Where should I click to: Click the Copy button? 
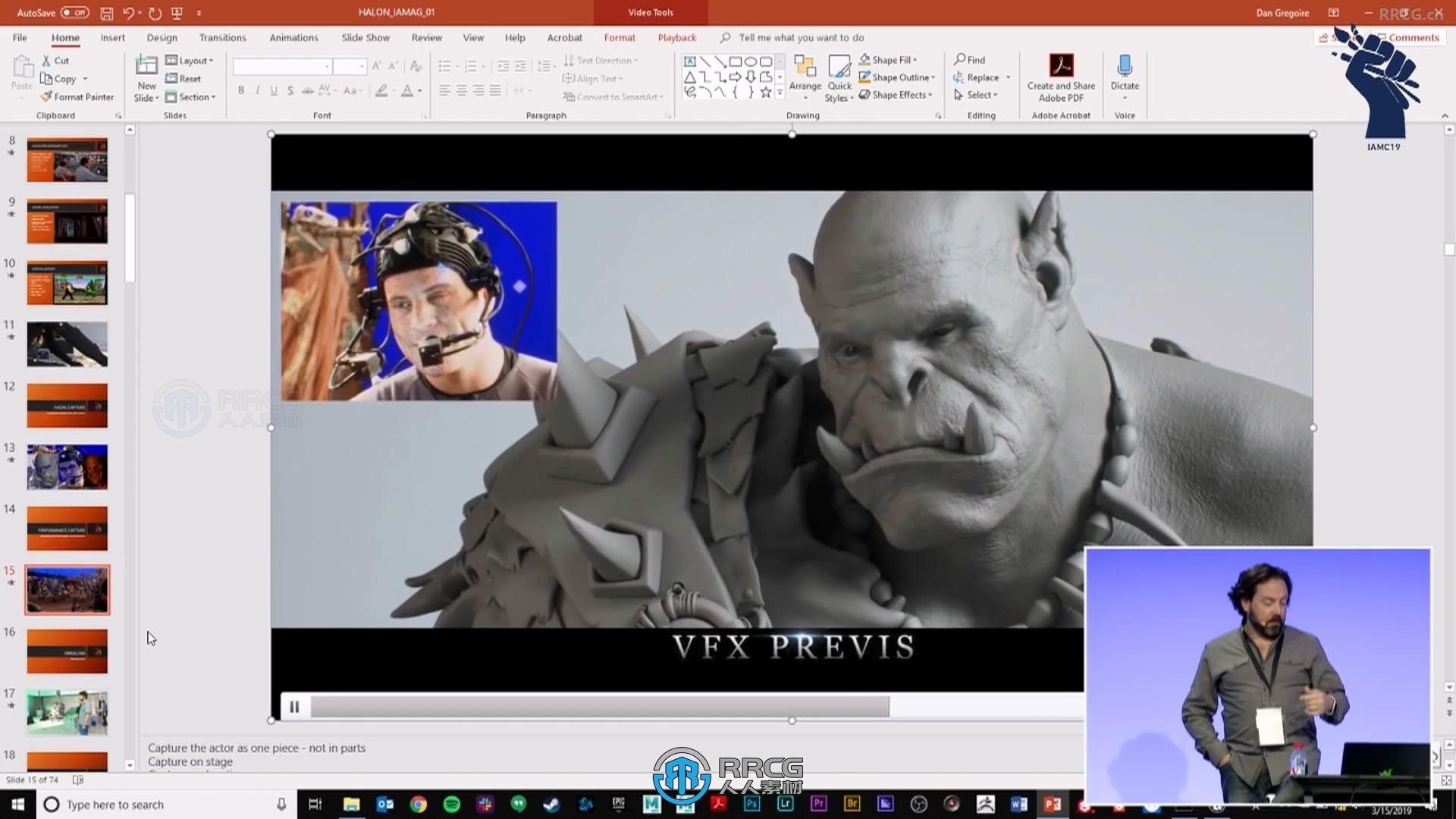(58, 78)
